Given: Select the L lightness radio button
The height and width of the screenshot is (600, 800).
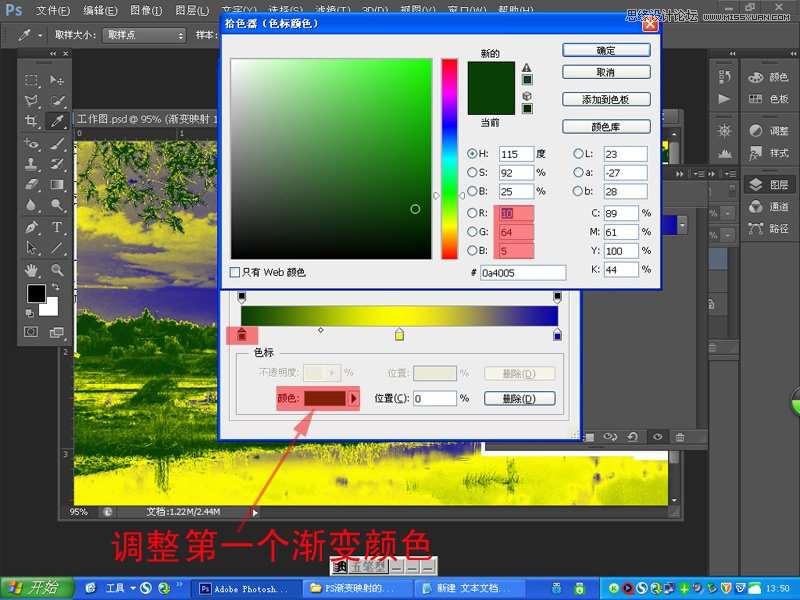Looking at the screenshot, I should 578,154.
